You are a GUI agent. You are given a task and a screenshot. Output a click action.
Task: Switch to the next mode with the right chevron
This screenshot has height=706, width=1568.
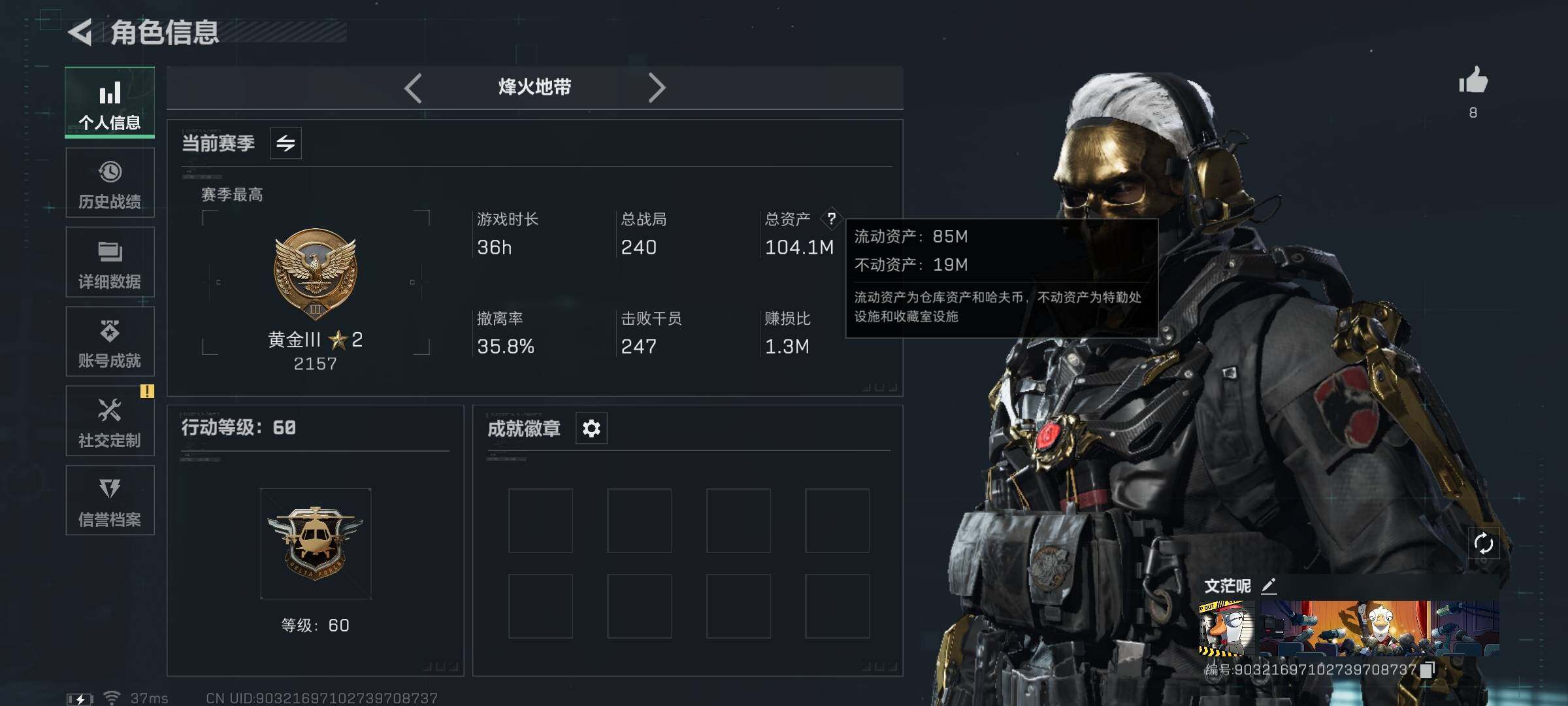657,88
